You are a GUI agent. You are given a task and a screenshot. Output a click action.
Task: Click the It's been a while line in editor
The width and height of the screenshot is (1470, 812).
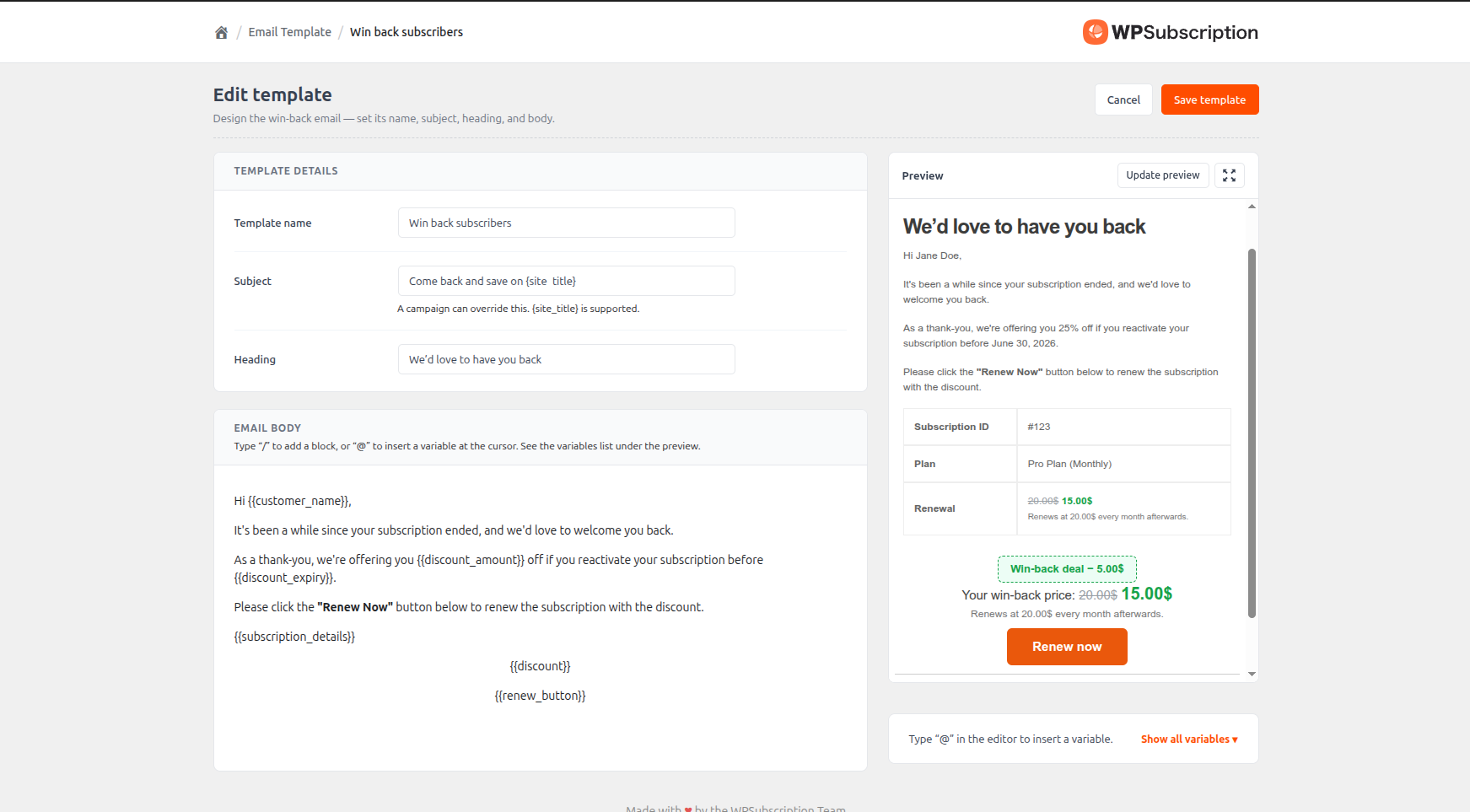pos(454,530)
